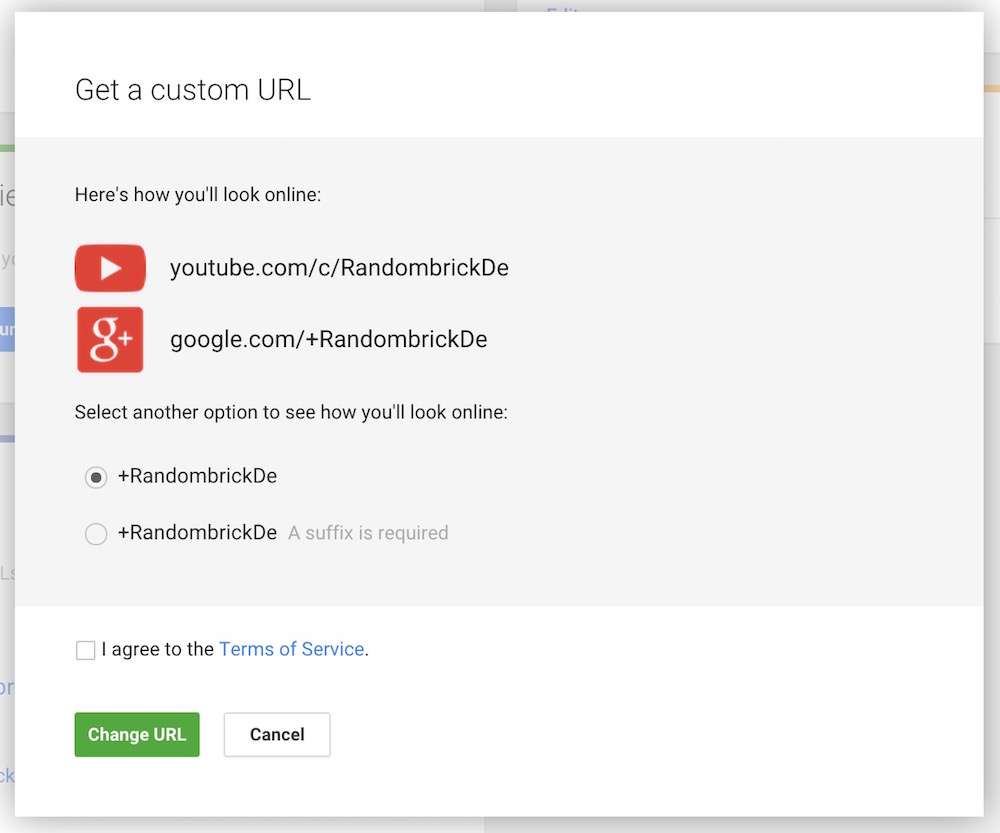Click "Here's how you'll look online:" text
Screen dimensions: 1000x833
point(198,195)
